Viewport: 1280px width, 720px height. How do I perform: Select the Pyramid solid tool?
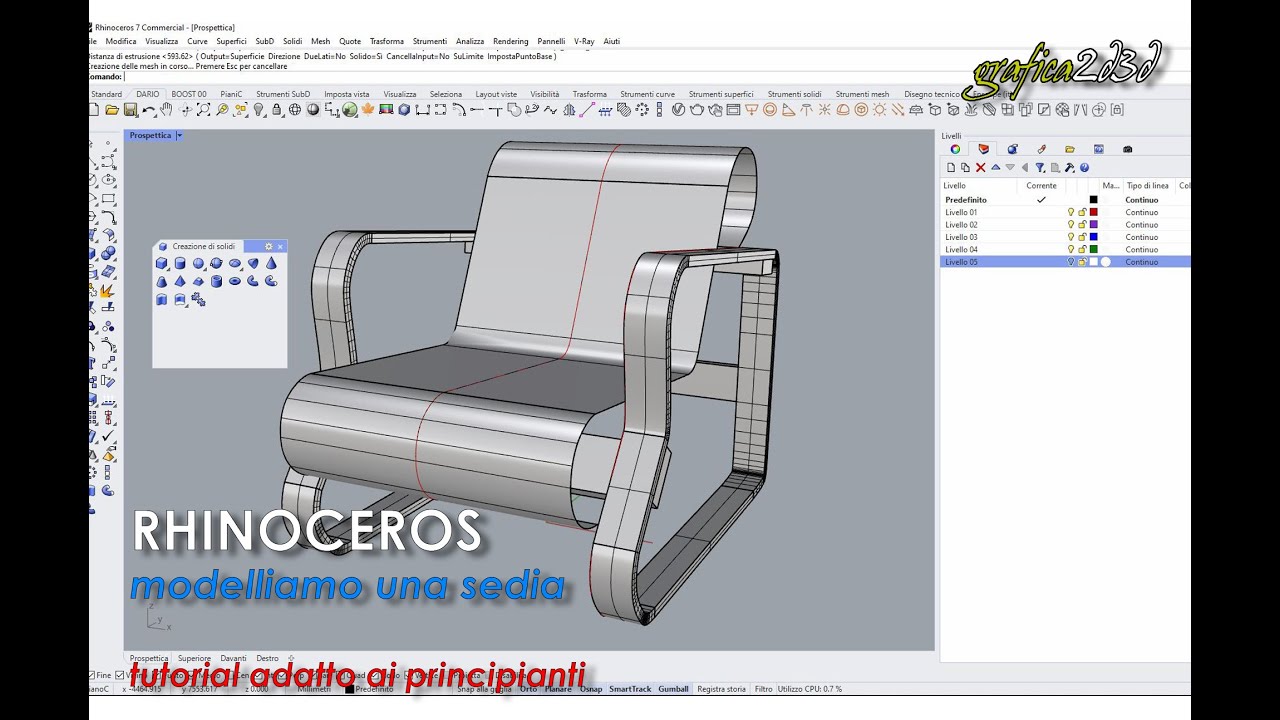[x=180, y=281]
